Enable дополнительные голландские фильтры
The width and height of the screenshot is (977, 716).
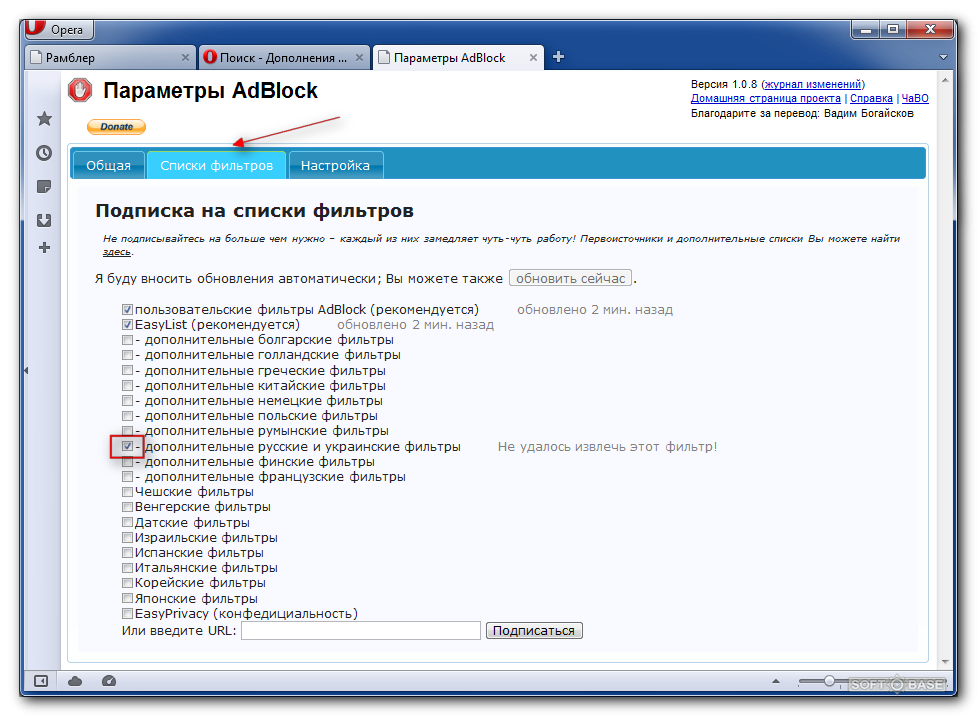[127, 355]
